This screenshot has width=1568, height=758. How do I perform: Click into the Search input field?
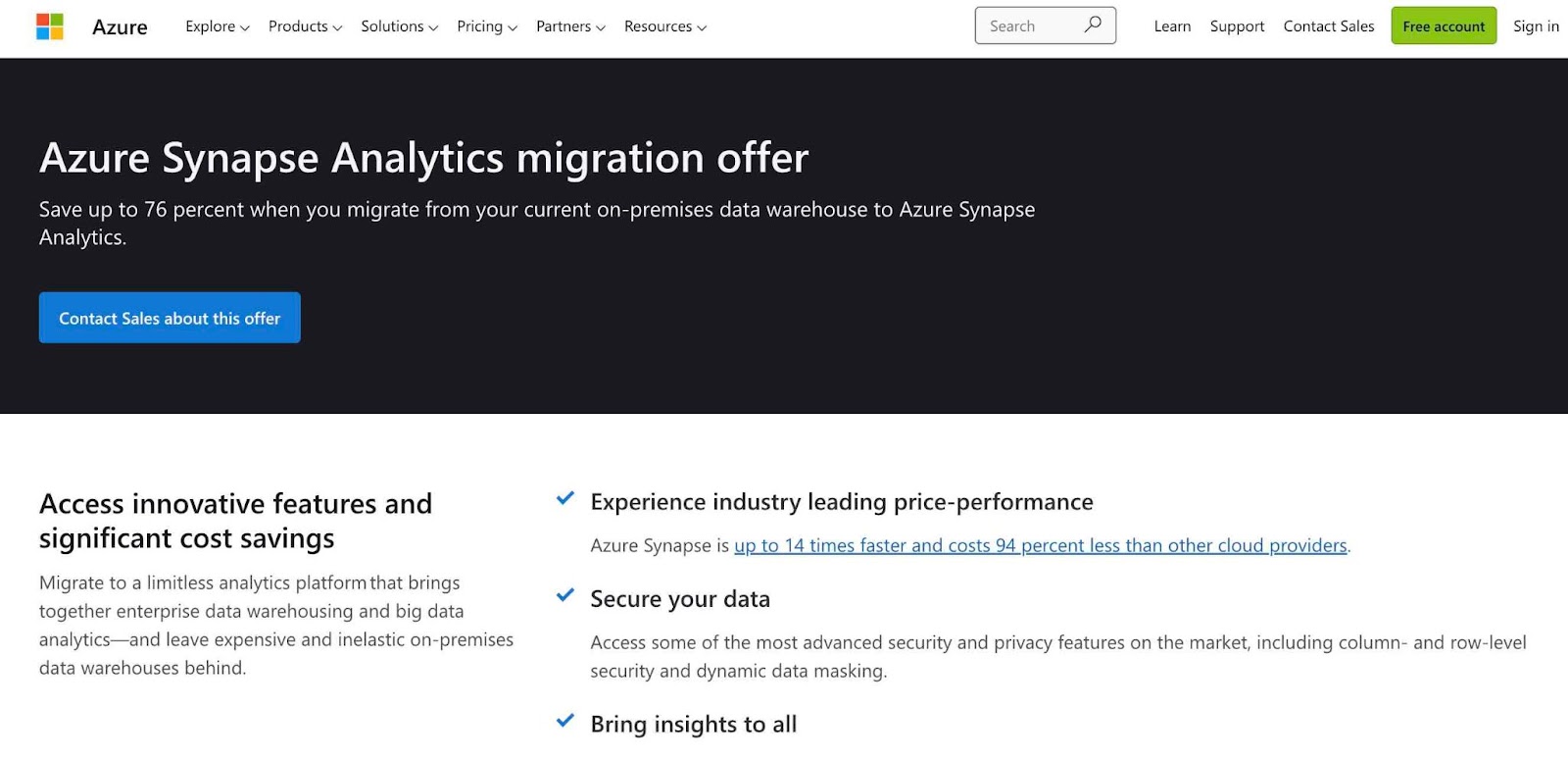click(x=1029, y=26)
